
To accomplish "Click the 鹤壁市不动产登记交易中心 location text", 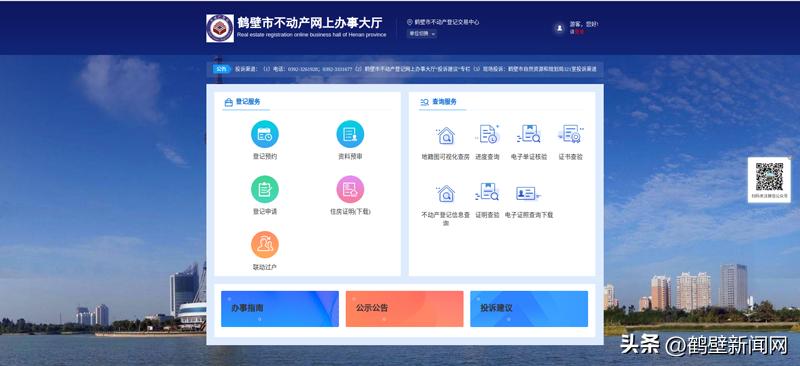I will point(447,22).
